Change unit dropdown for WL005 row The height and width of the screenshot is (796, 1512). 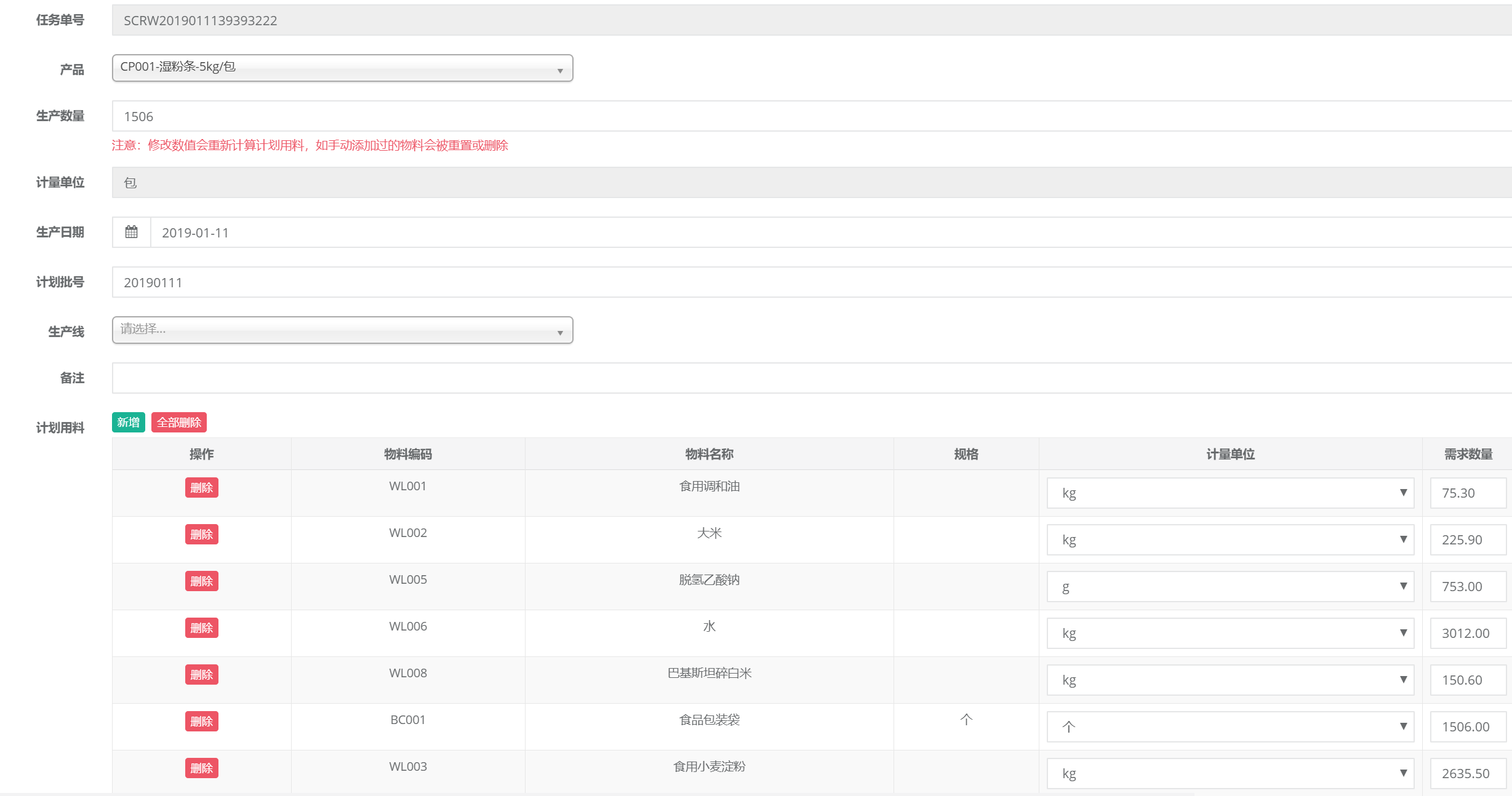tap(1230, 586)
